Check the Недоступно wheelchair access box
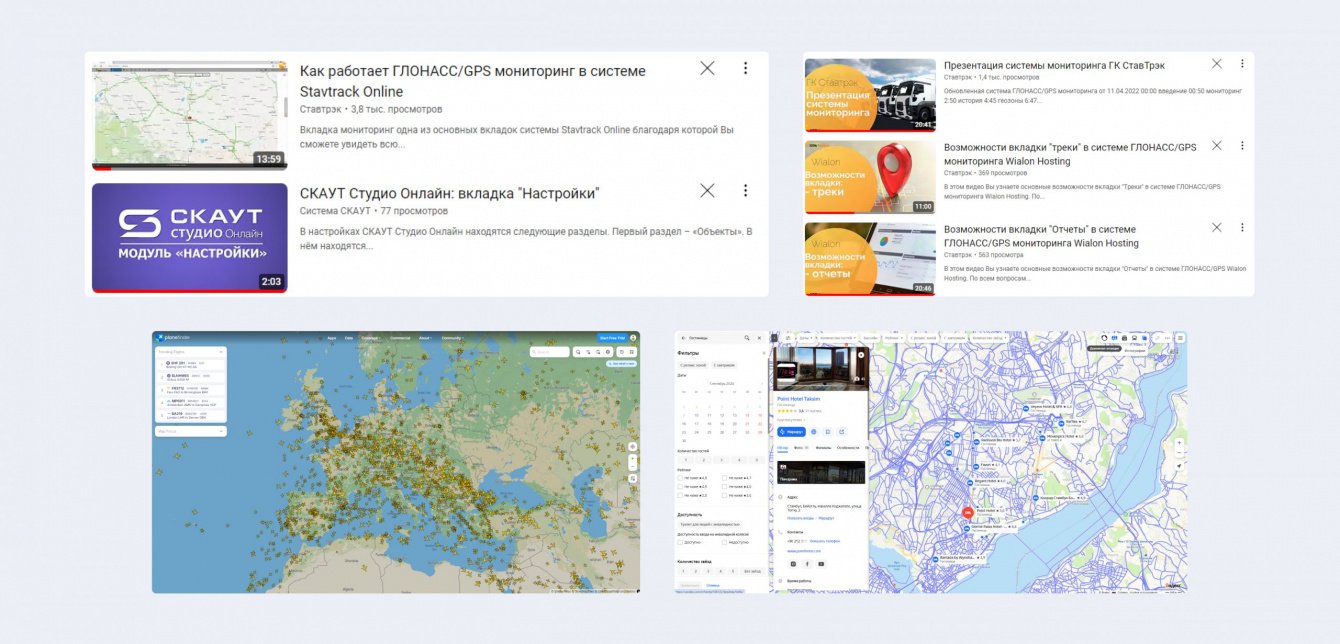 (724, 542)
